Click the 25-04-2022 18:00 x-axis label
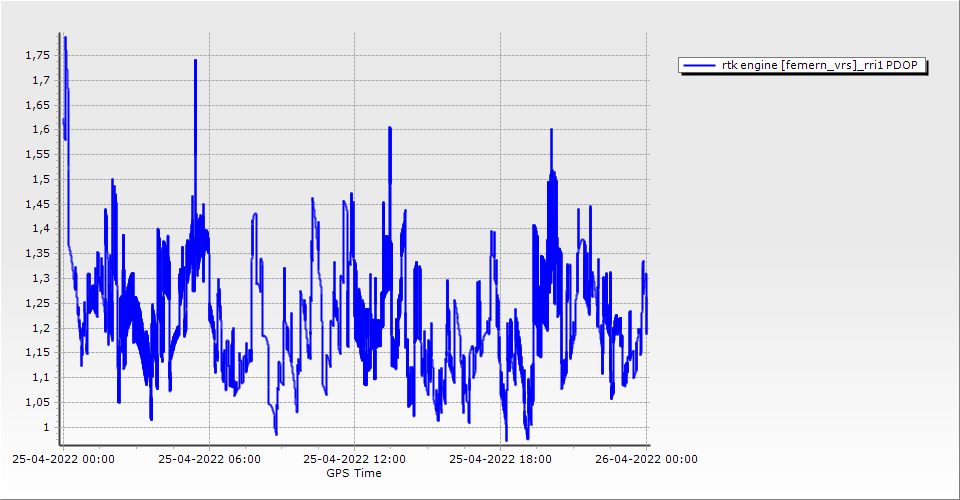This screenshot has width=960, height=500. [x=500, y=460]
